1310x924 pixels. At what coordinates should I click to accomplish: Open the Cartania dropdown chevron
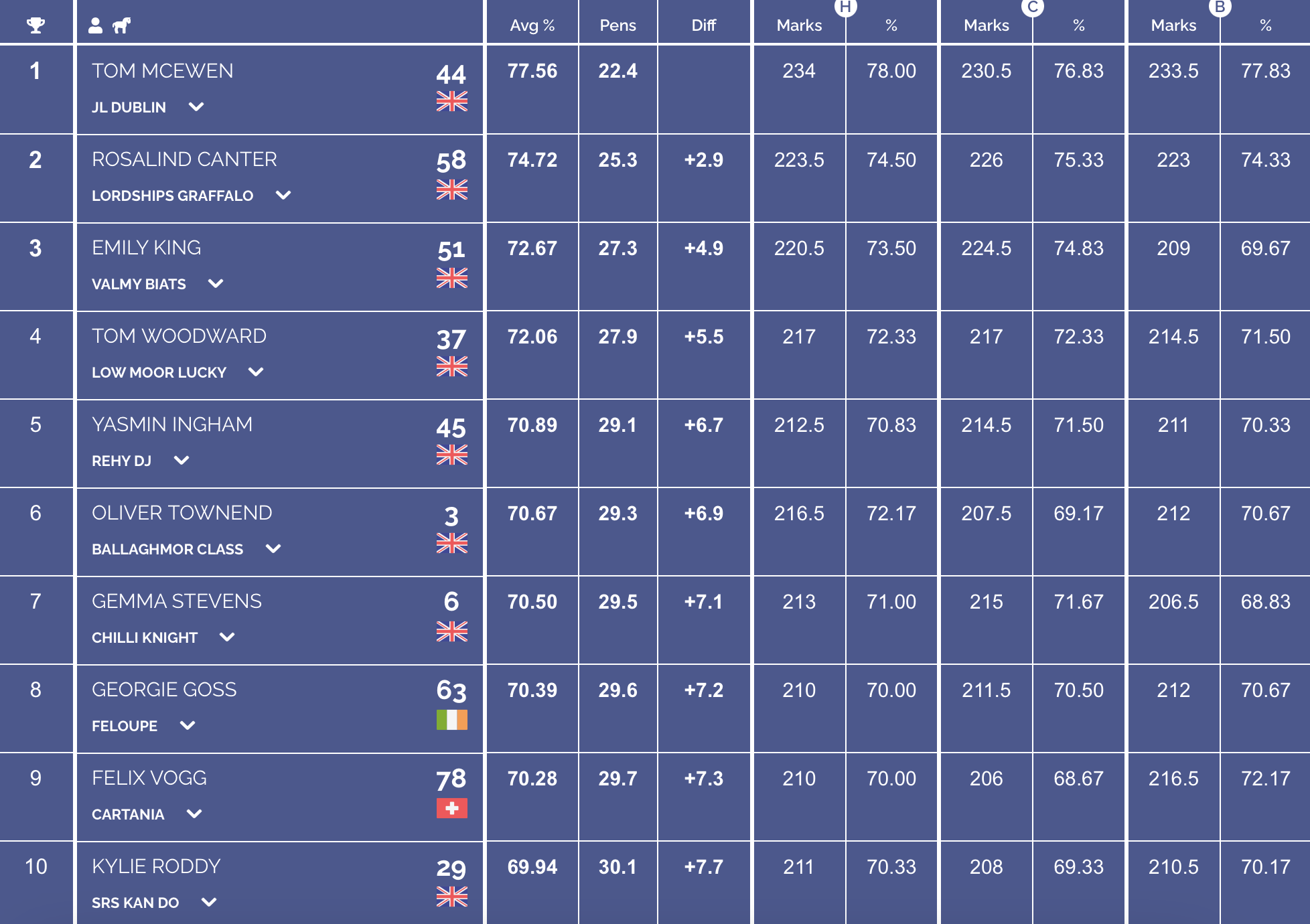pyautogui.click(x=194, y=814)
